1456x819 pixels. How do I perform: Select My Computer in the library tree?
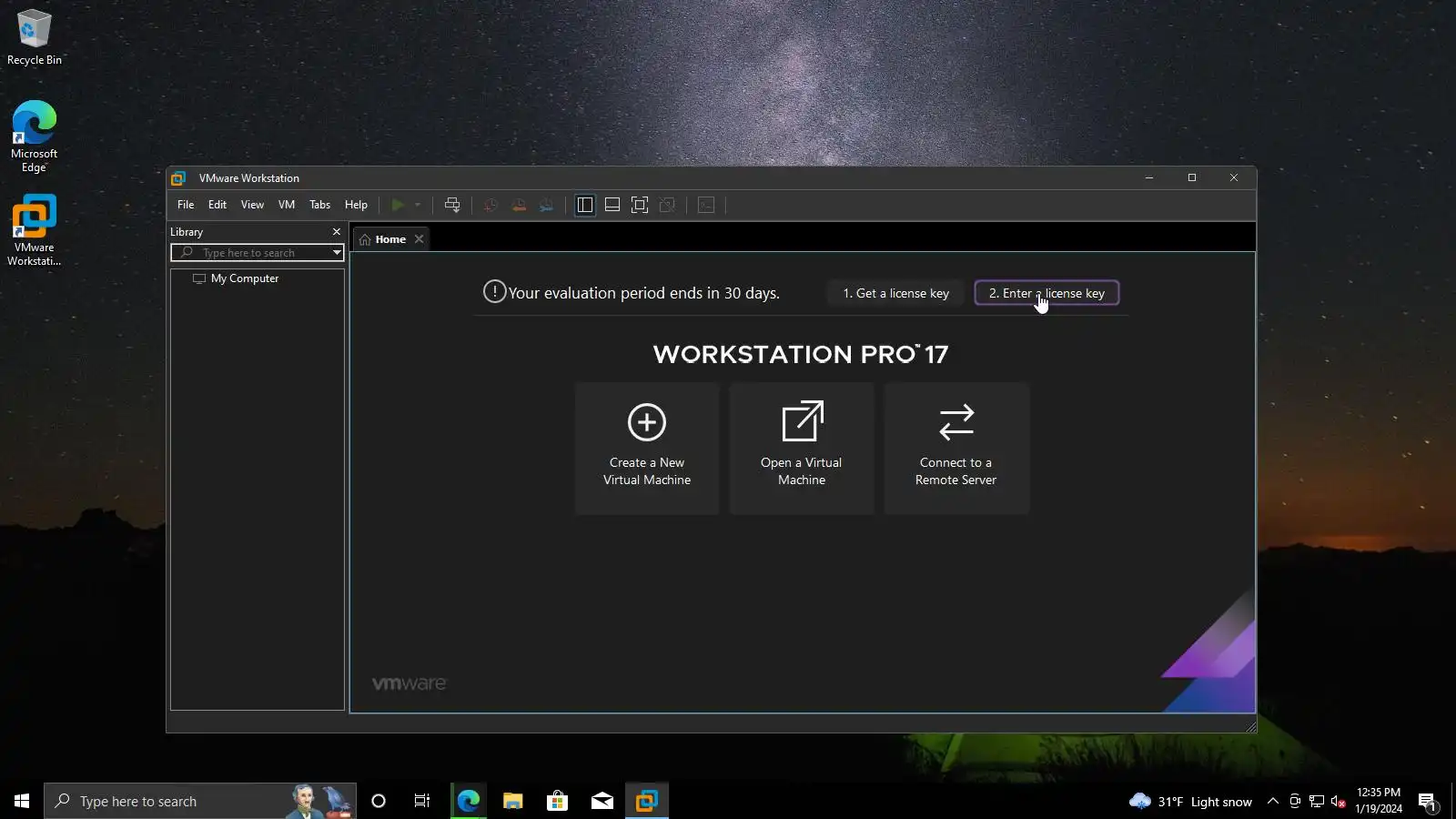245,278
